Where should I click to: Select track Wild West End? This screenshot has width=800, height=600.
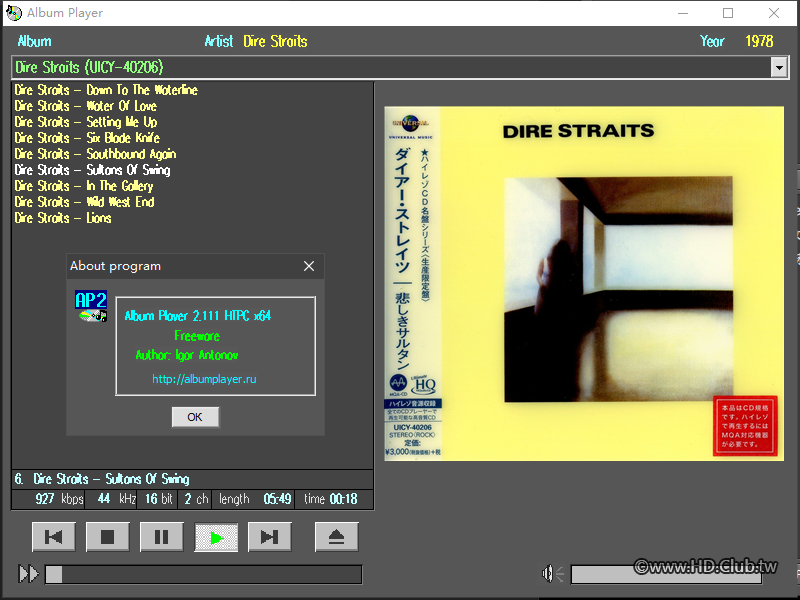tap(84, 202)
